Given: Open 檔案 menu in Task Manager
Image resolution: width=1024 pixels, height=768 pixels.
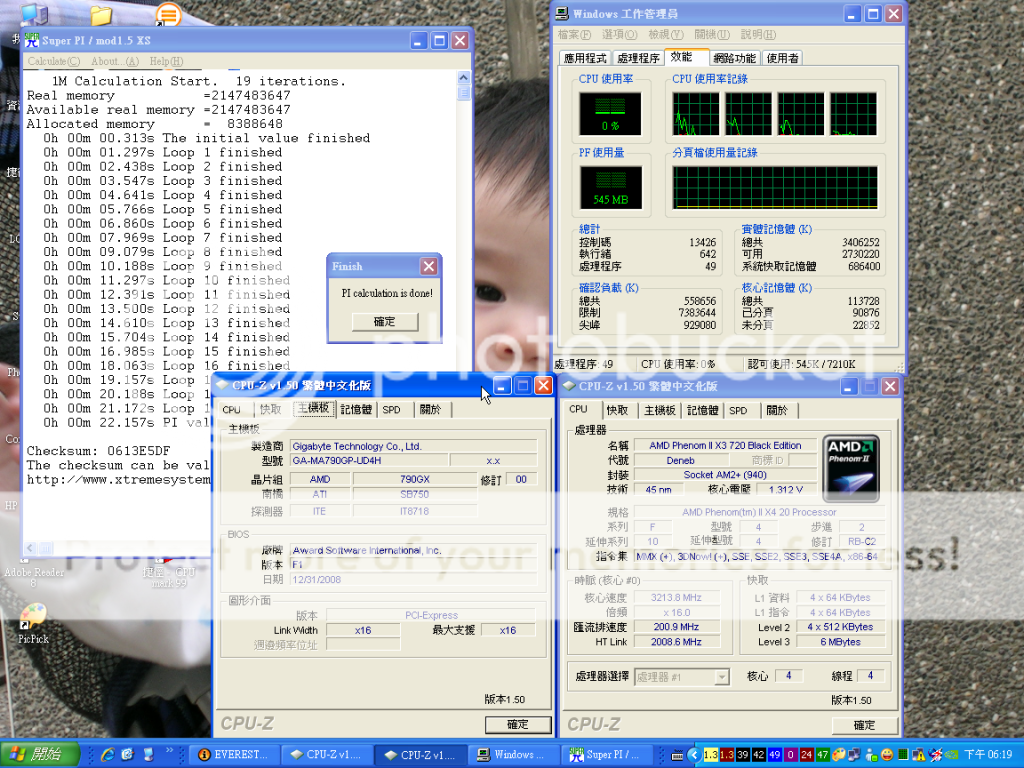Looking at the screenshot, I should click(x=574, y=35).
